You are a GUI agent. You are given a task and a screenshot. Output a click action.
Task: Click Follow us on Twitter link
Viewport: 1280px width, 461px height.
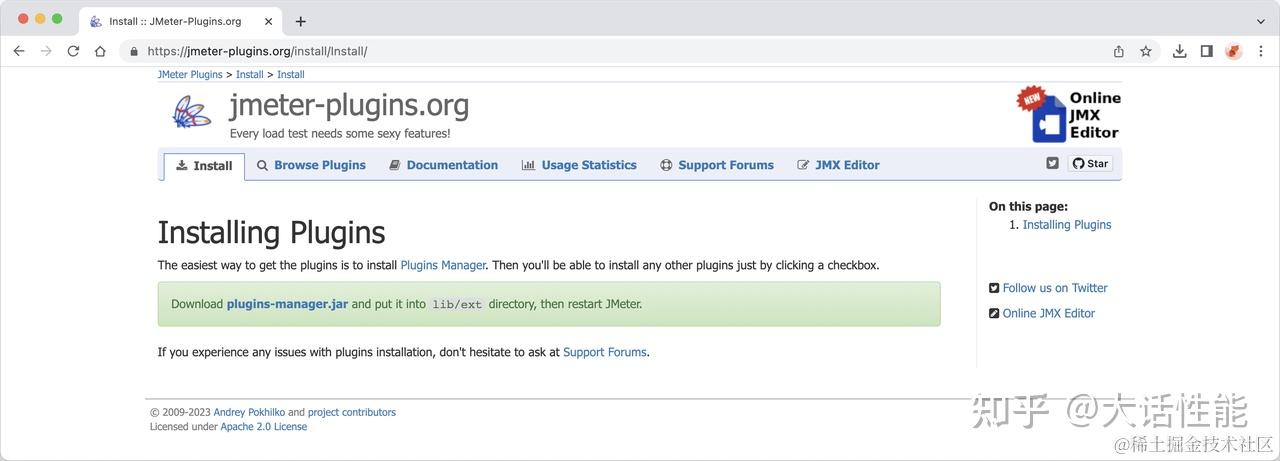pos(1055,288)
